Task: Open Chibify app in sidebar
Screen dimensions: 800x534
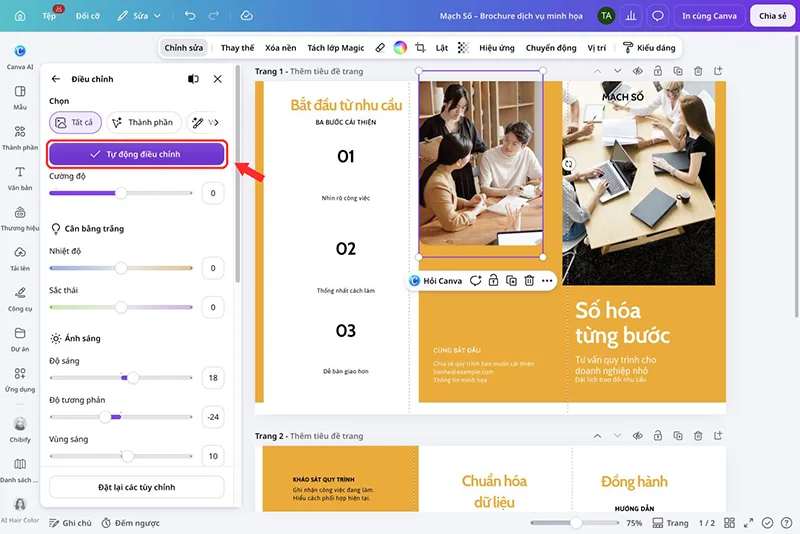Action: tap(20, 429)
